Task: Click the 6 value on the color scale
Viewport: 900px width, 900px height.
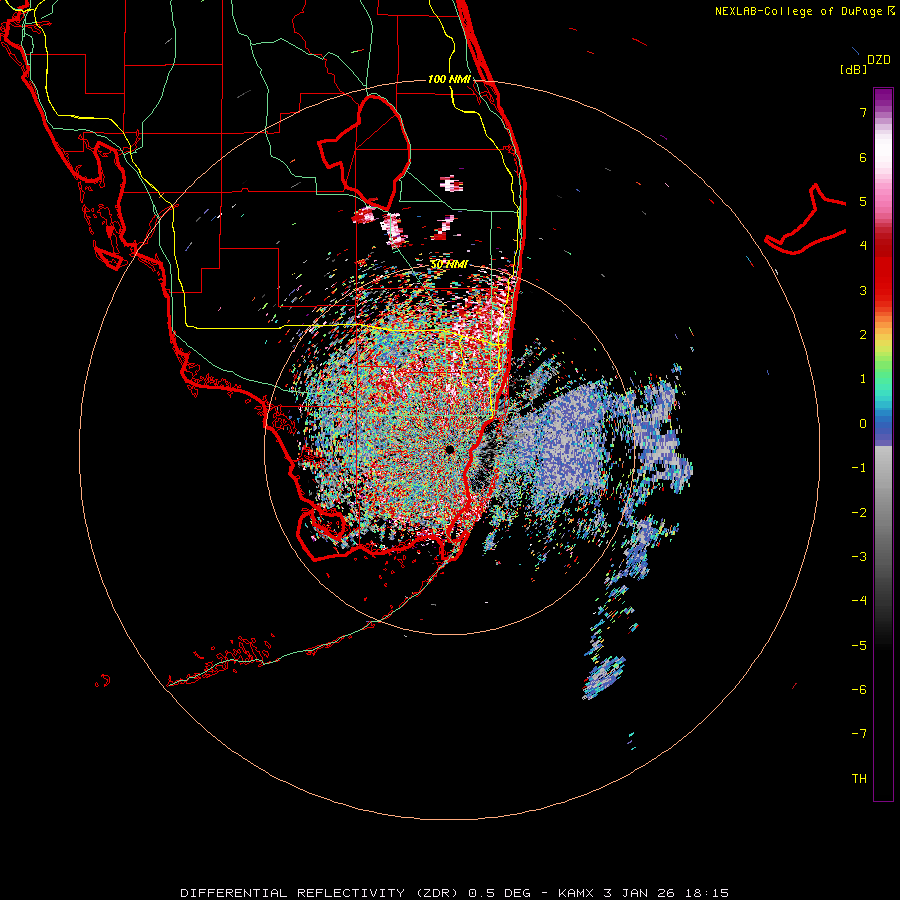Action: click(863, 157)
